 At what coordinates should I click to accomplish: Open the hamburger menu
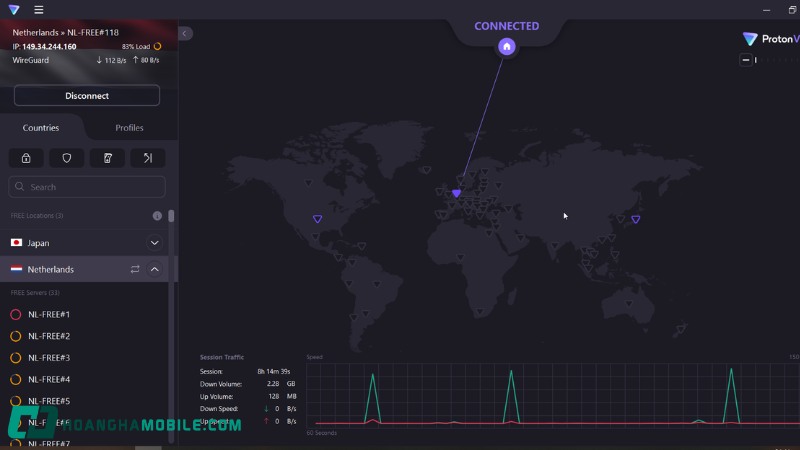pos(39,10)
